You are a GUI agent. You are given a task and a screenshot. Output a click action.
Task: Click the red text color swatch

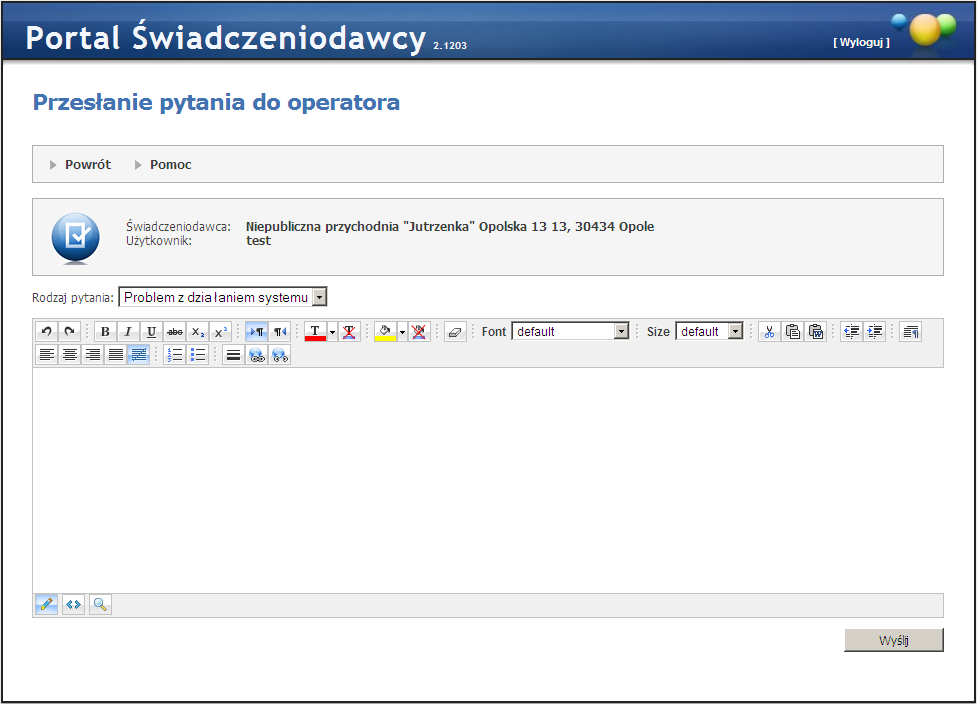click(315, 332)
